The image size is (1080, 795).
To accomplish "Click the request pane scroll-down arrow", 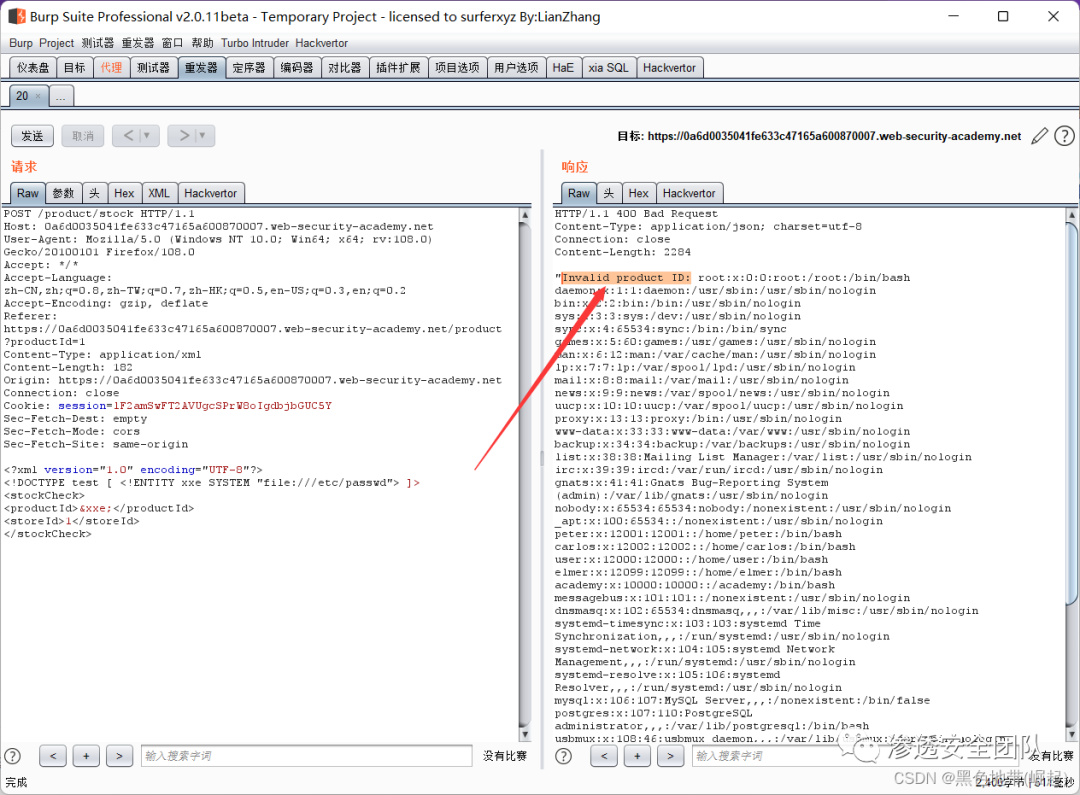I will [525, 734].
